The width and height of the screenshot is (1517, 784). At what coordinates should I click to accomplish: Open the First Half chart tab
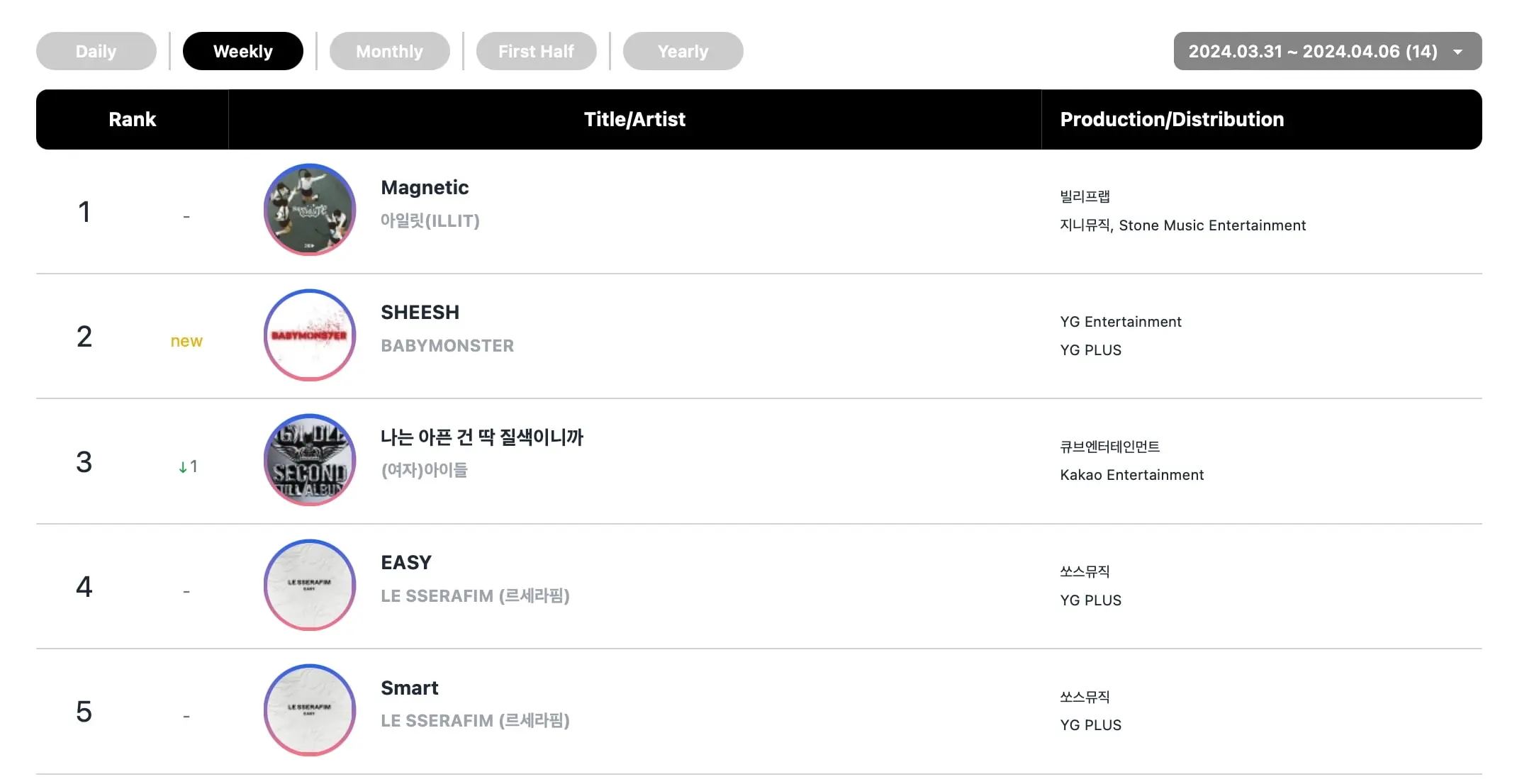pos(537,51)
